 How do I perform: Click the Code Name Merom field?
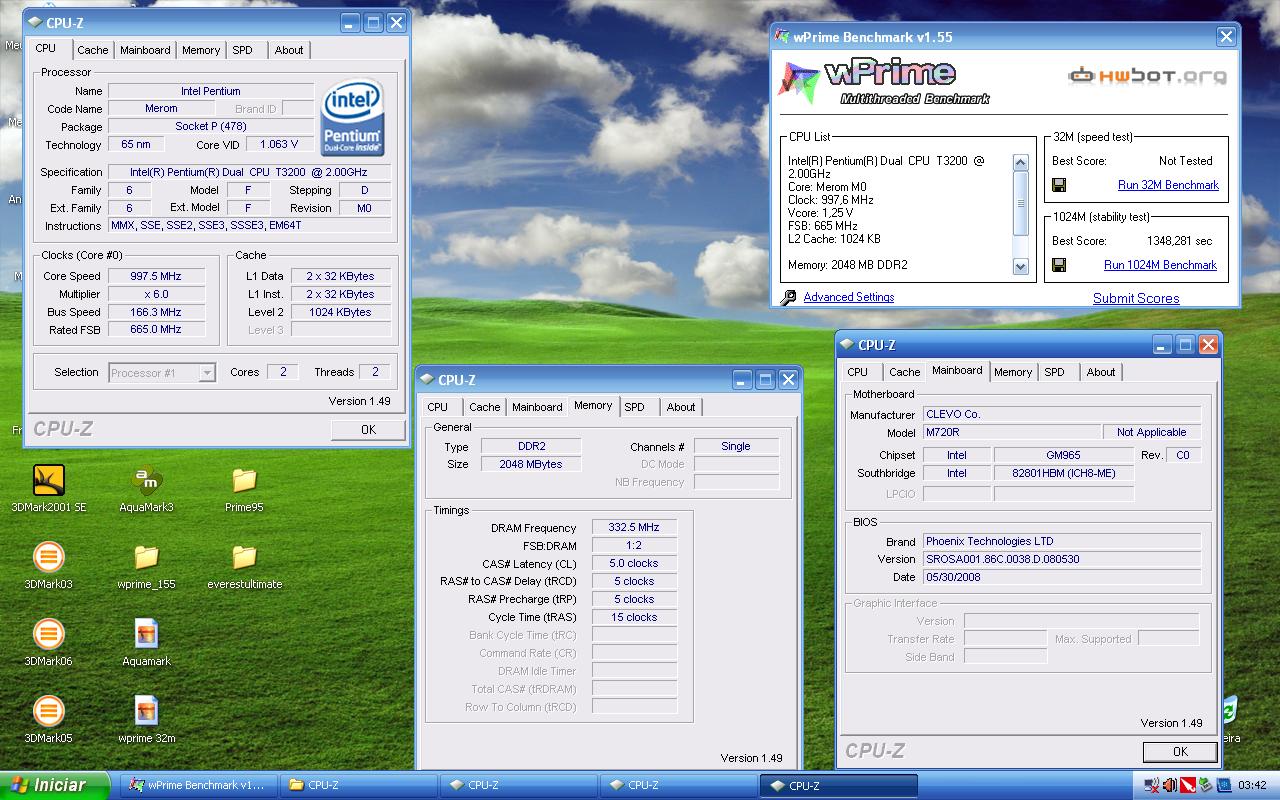pyautogui.click(x=162, y=109)
